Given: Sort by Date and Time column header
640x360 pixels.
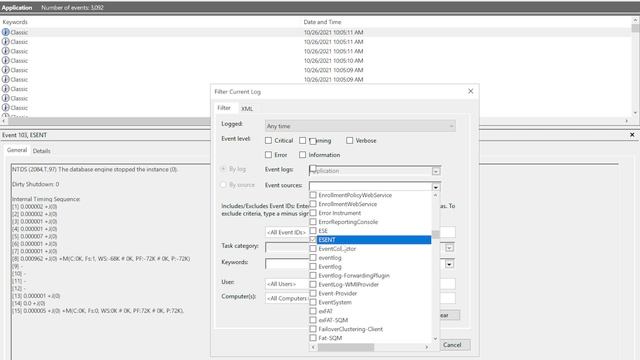Looking at the screenshot, I should click(322, 22).
